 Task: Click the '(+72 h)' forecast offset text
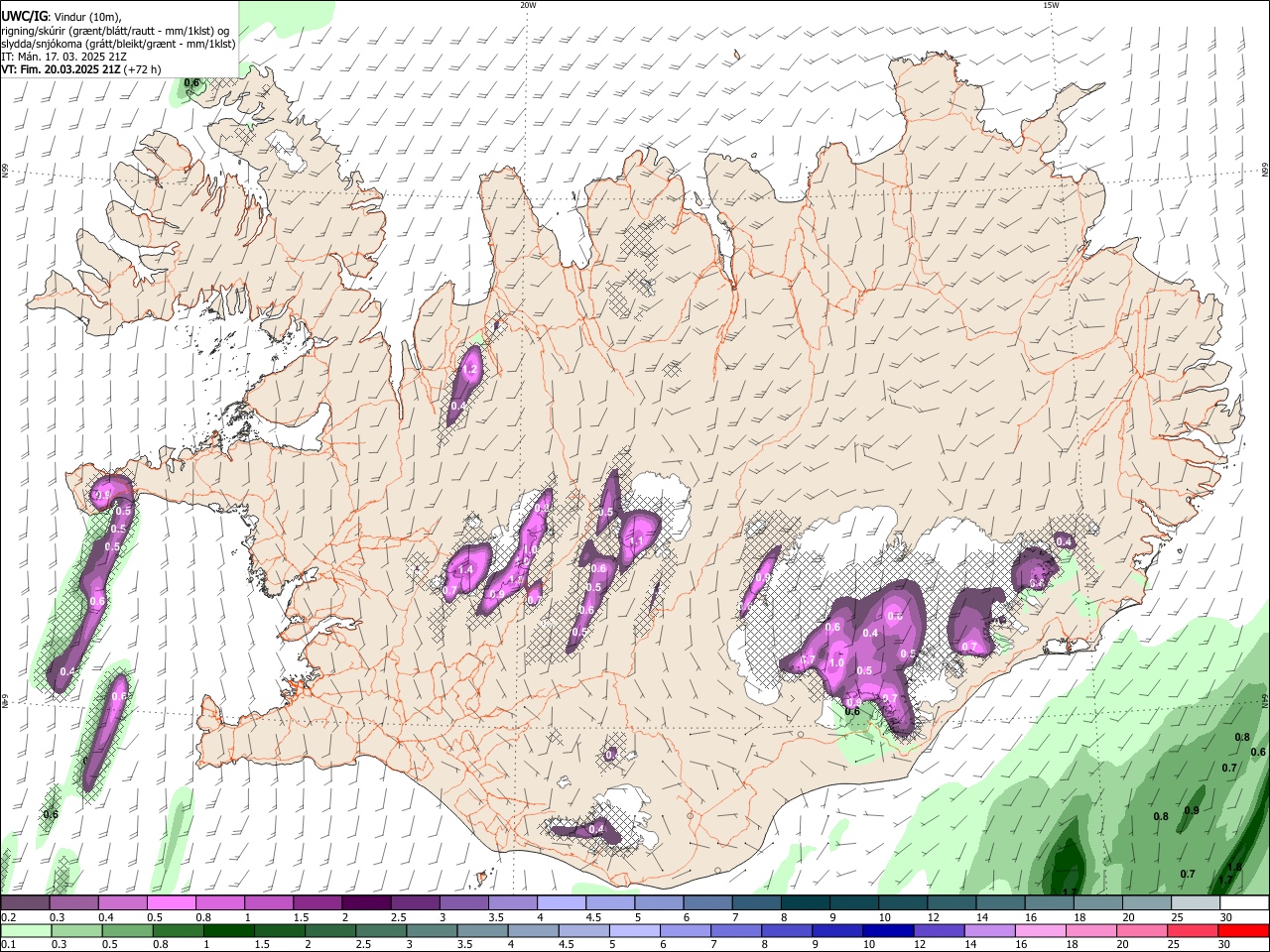[142, 69]
